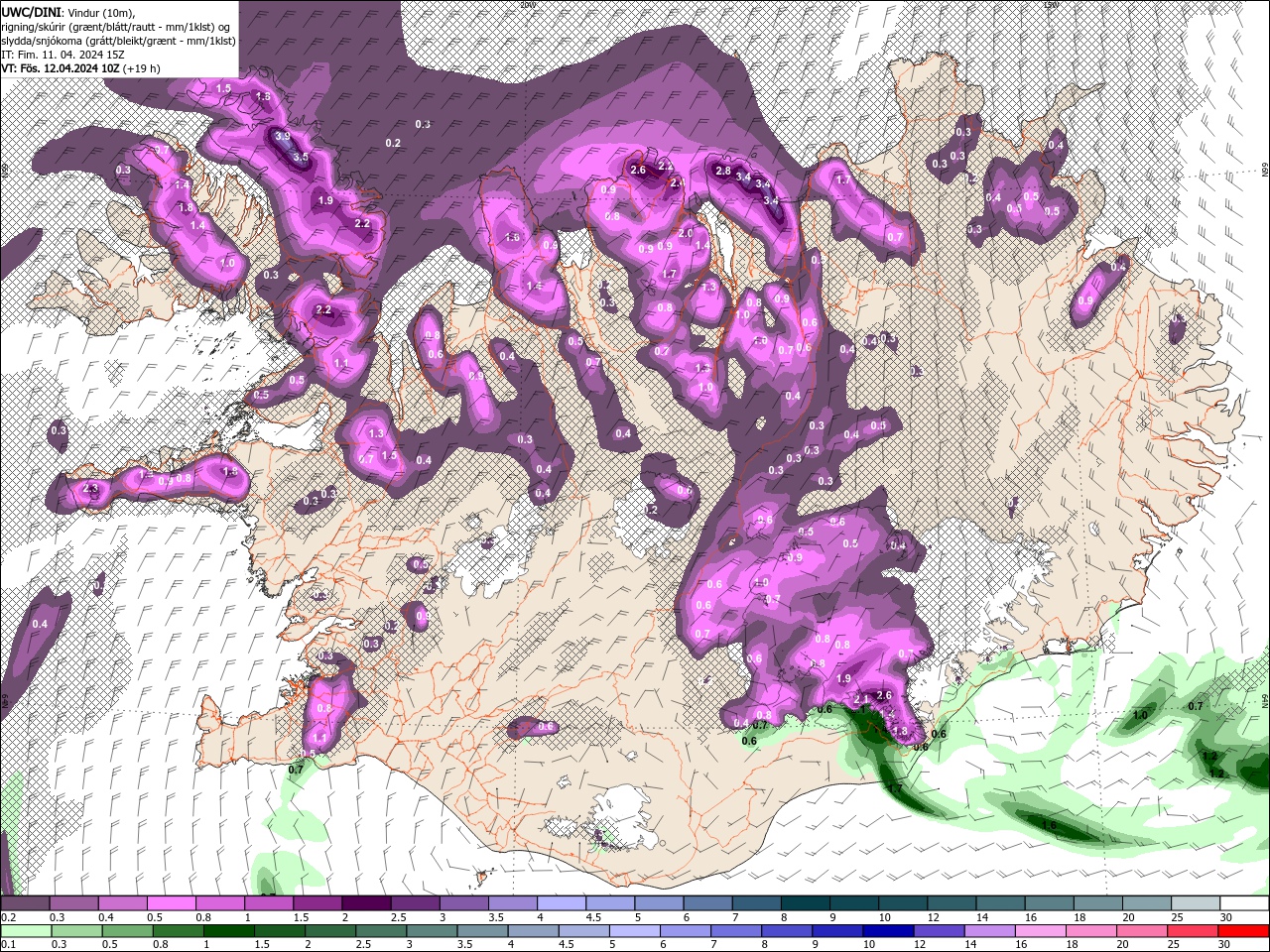Viewport: 1270px width, 952px height.
Task: Upper legend swatch between 0.5 and 0.8
Action: (x=172, y=902)
